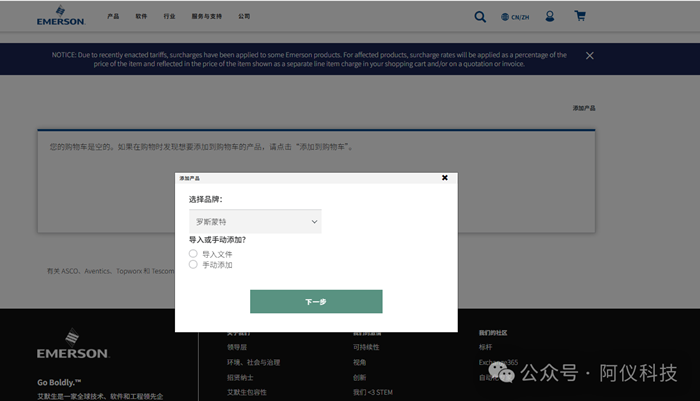Click the globe CN/ZH language selector

click(515, 17)
